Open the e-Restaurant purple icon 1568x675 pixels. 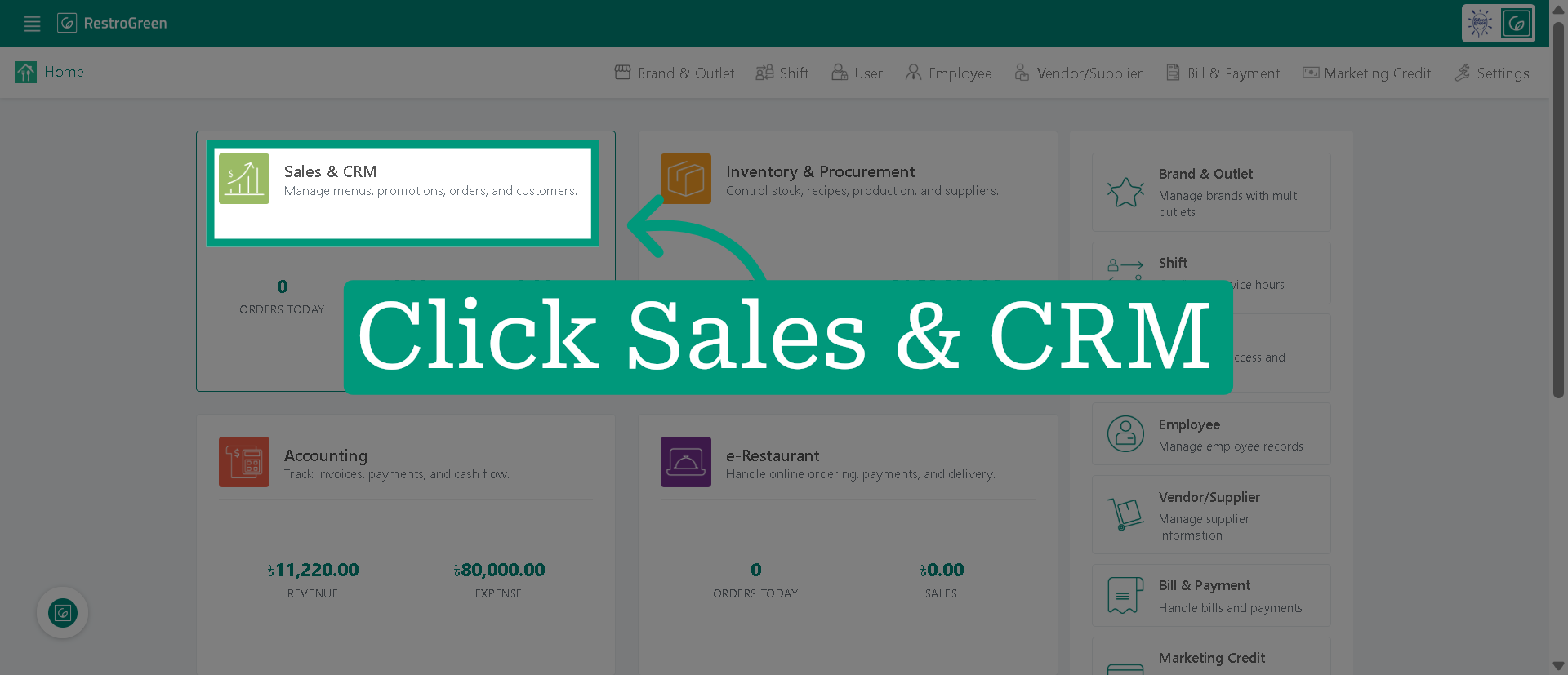686,462
